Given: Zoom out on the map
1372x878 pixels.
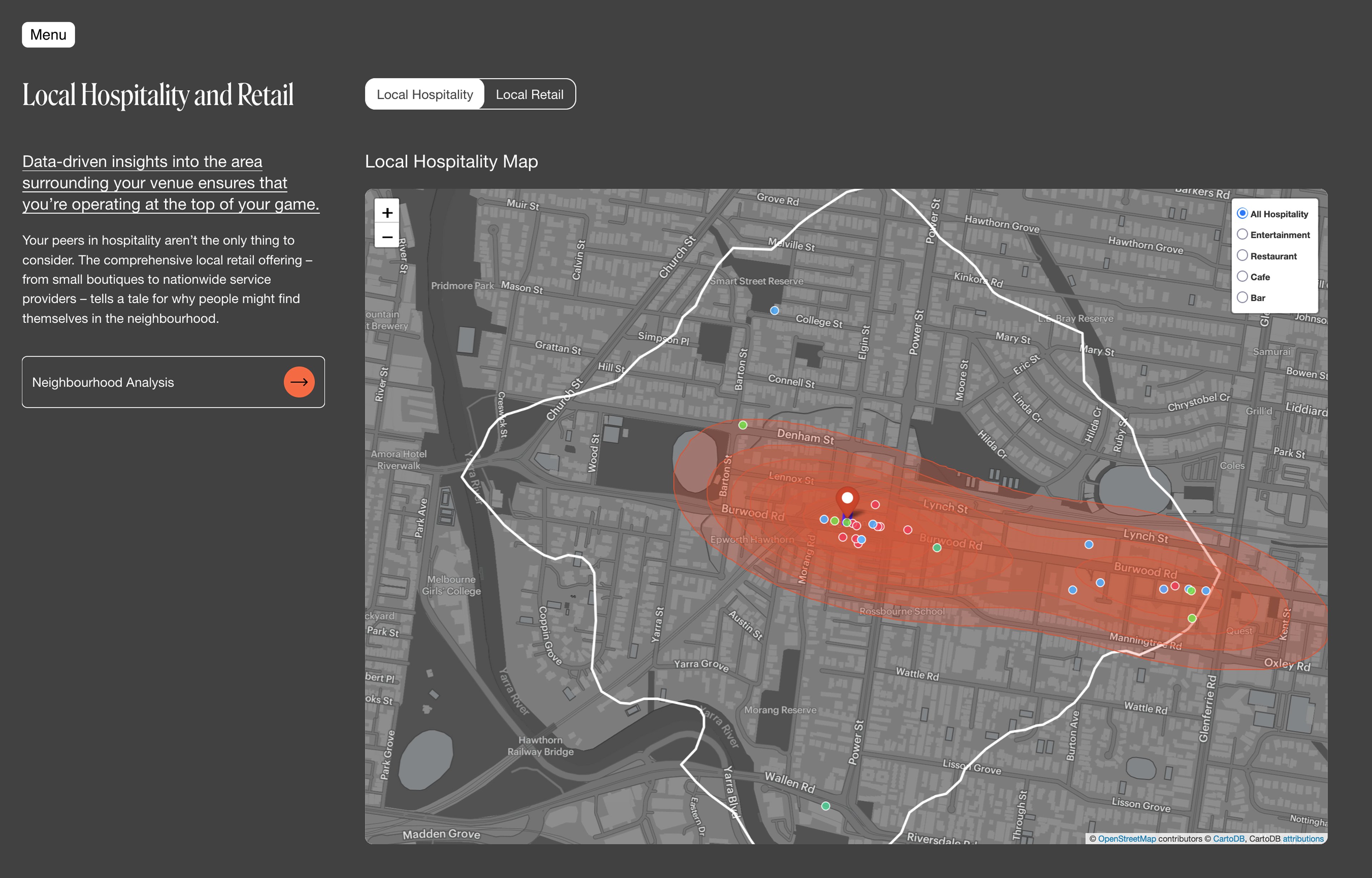Looking at the screenshot, I should [x=387, y=236].
